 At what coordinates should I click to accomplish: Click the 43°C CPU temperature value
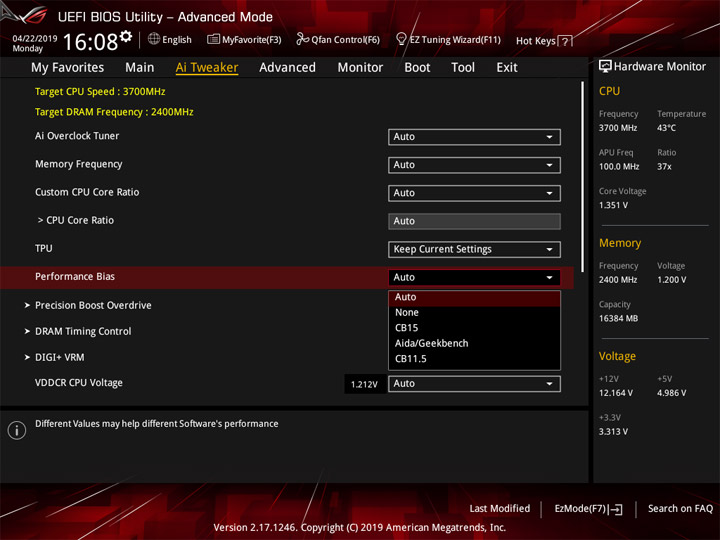[x=666, y=128]
